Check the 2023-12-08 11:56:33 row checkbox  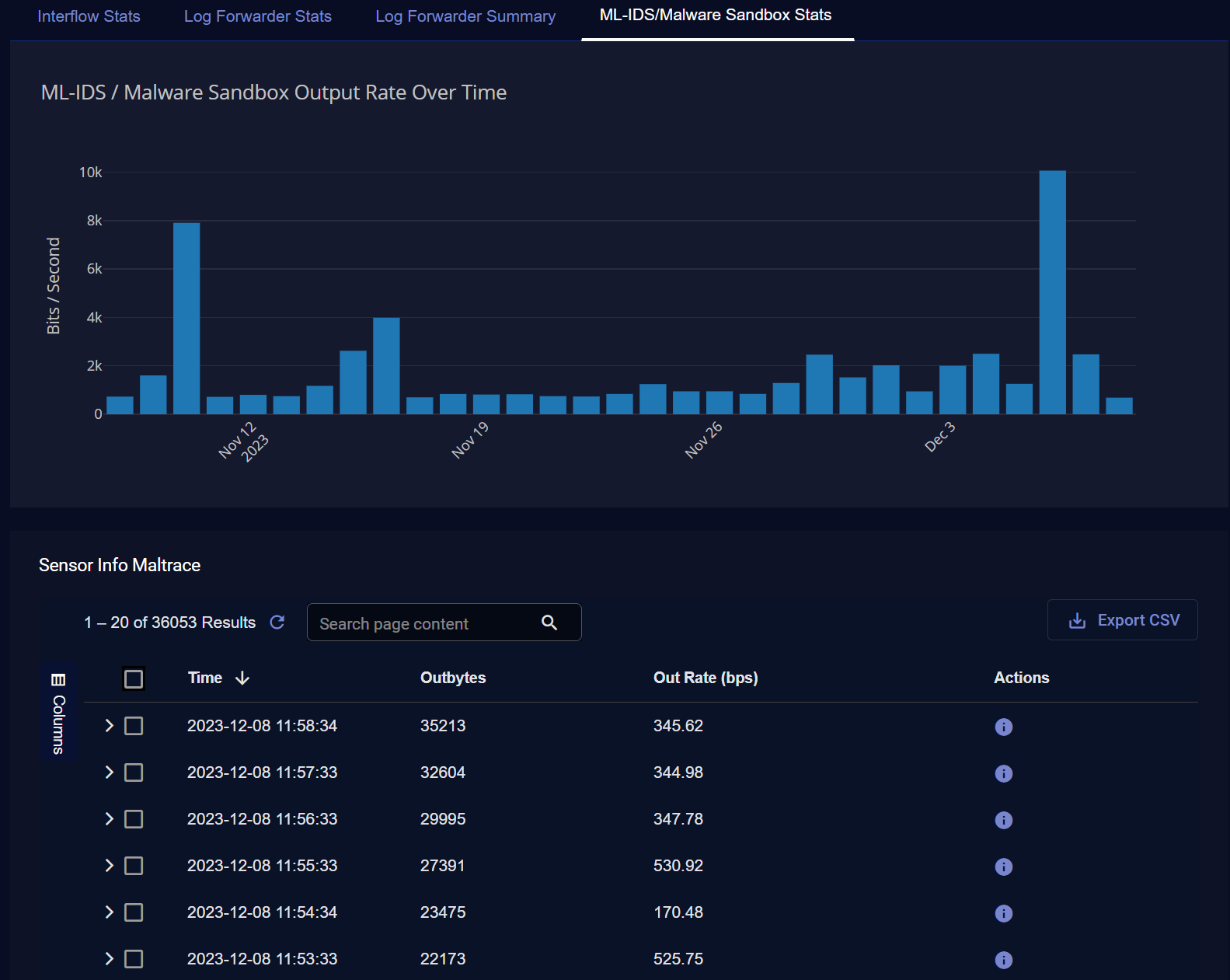(134, 819)
